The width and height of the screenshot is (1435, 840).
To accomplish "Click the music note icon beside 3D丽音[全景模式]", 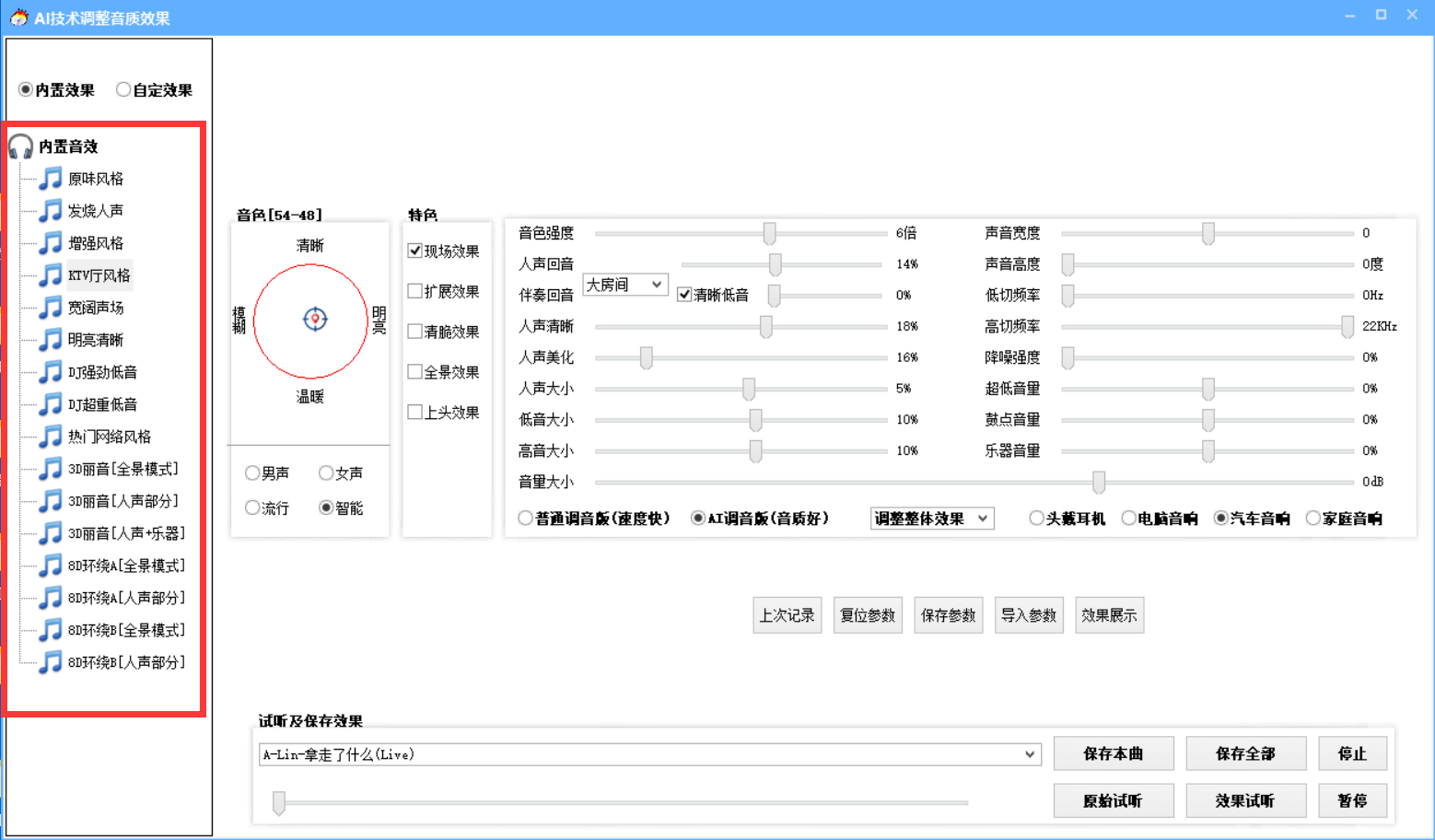I will (x=51, y=469).
